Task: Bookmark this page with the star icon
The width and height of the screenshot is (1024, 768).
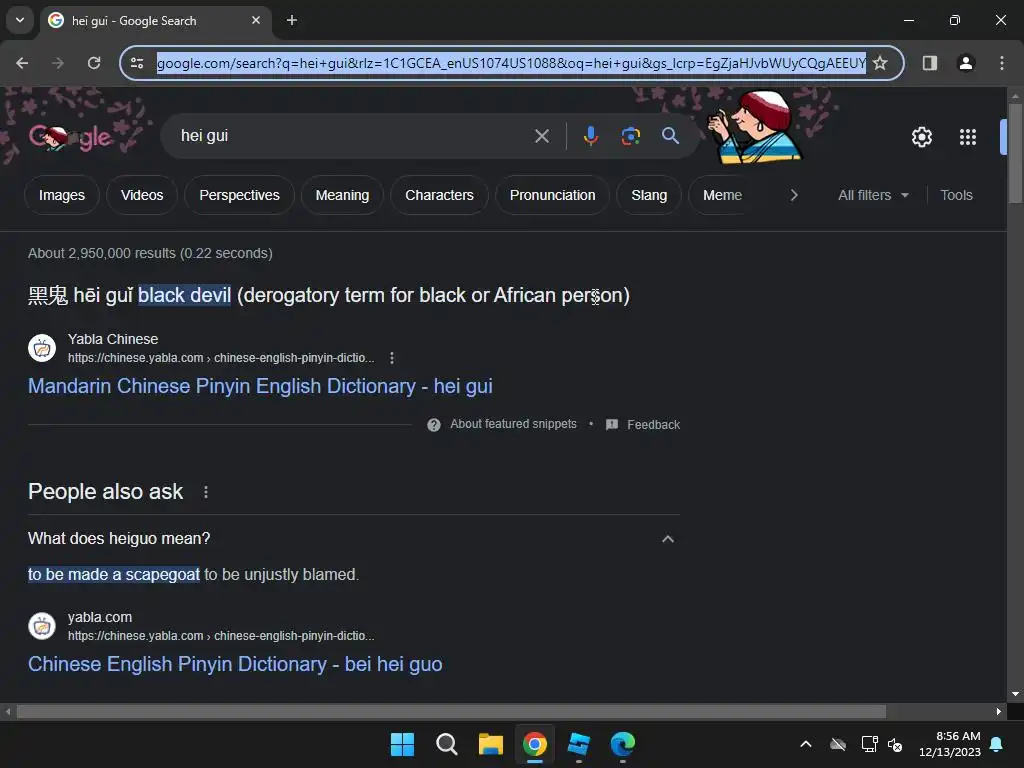Action: click(880, 63)
